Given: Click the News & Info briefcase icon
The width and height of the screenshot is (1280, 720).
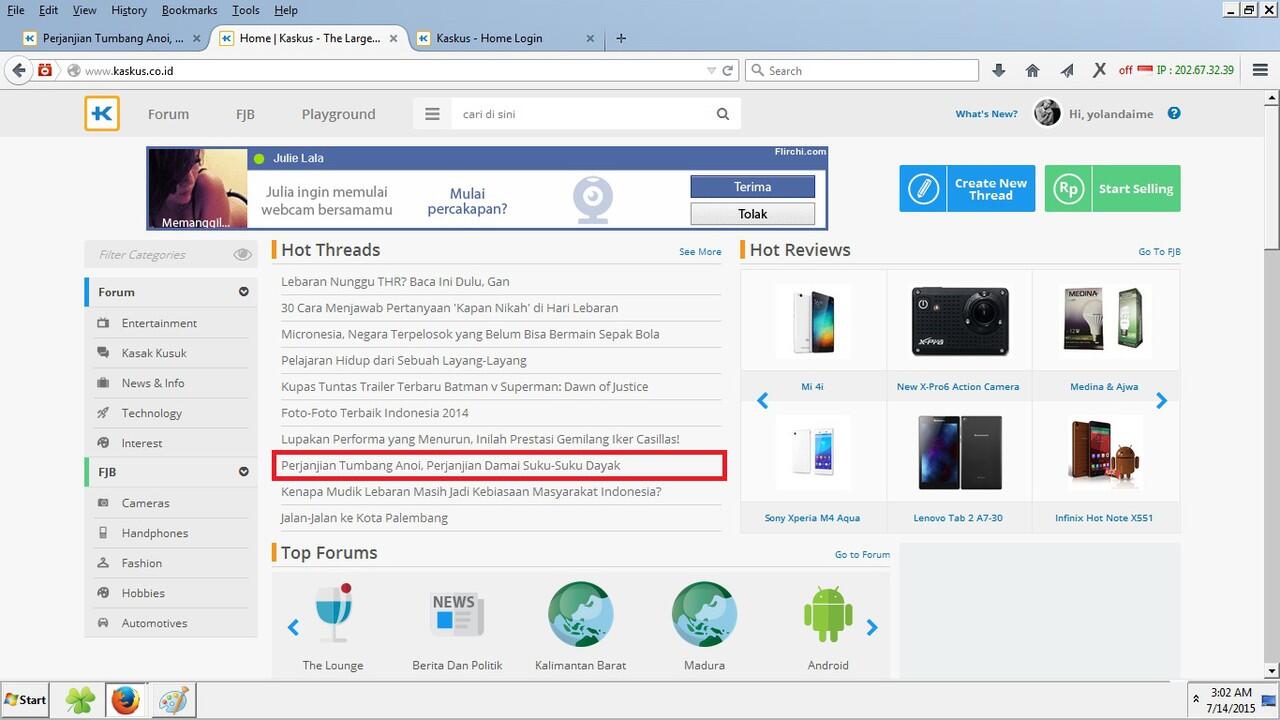Looking at the screenshot, I should tap(103, 383).
